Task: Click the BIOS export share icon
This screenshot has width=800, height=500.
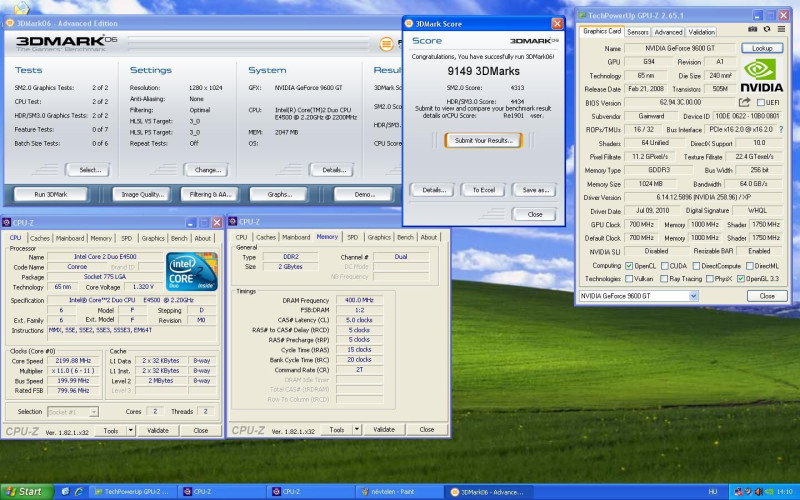Action: [745, 102]
